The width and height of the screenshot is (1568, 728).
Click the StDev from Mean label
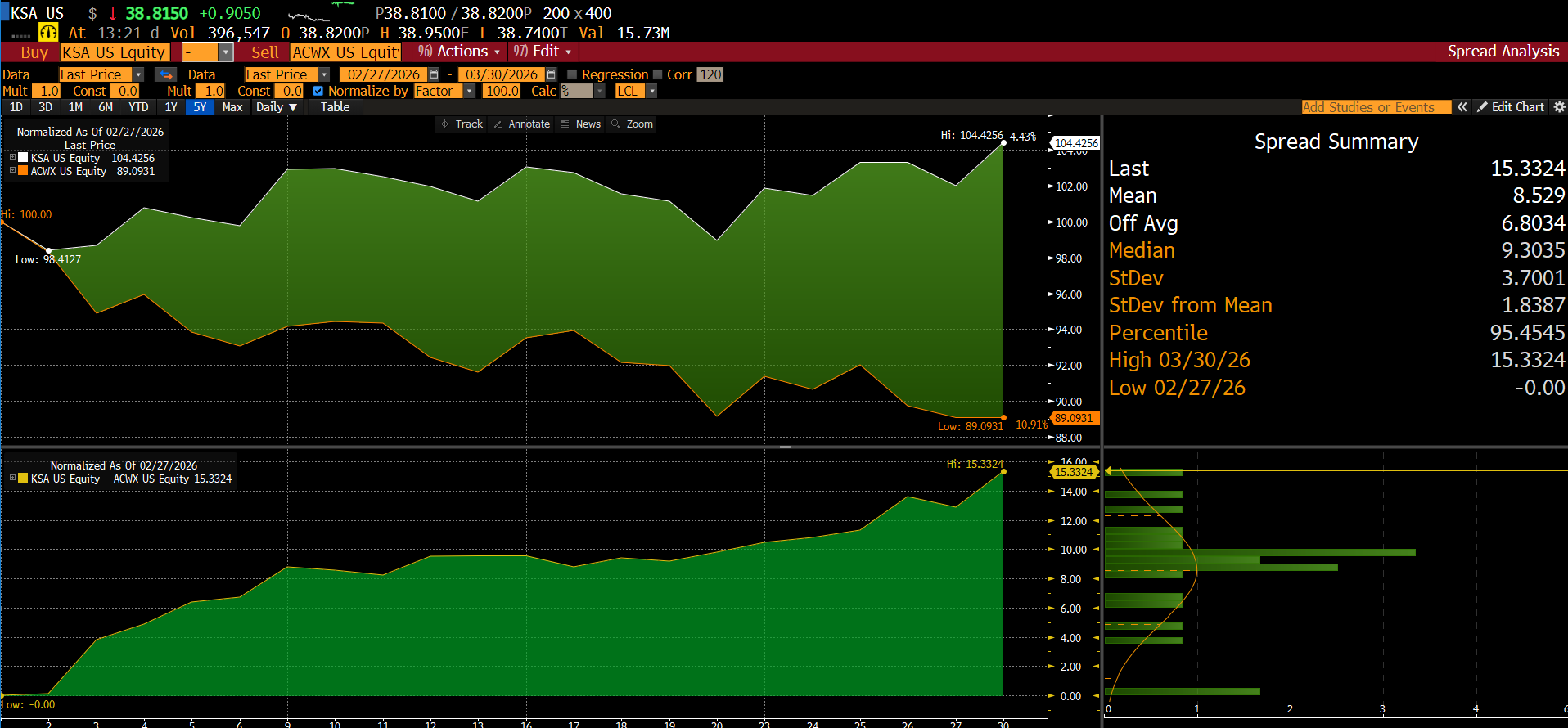tap(1191, 305)
